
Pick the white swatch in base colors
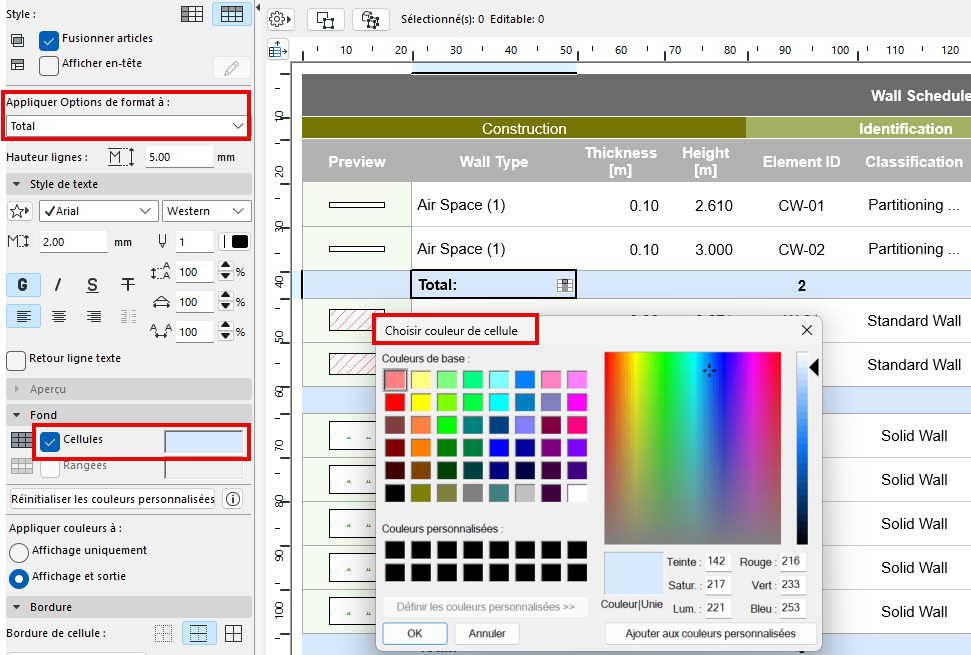click(577, 493)
